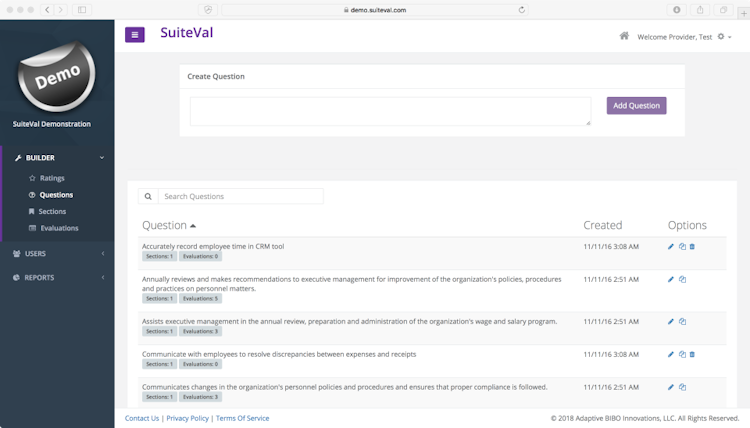
Task: Edit 'Annually reviews and makes recommendations' question
Action: click(671, 279)
